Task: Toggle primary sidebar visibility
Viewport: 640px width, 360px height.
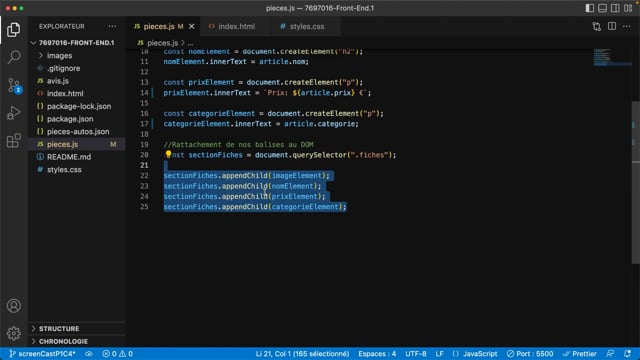Action: coord(589,8)
